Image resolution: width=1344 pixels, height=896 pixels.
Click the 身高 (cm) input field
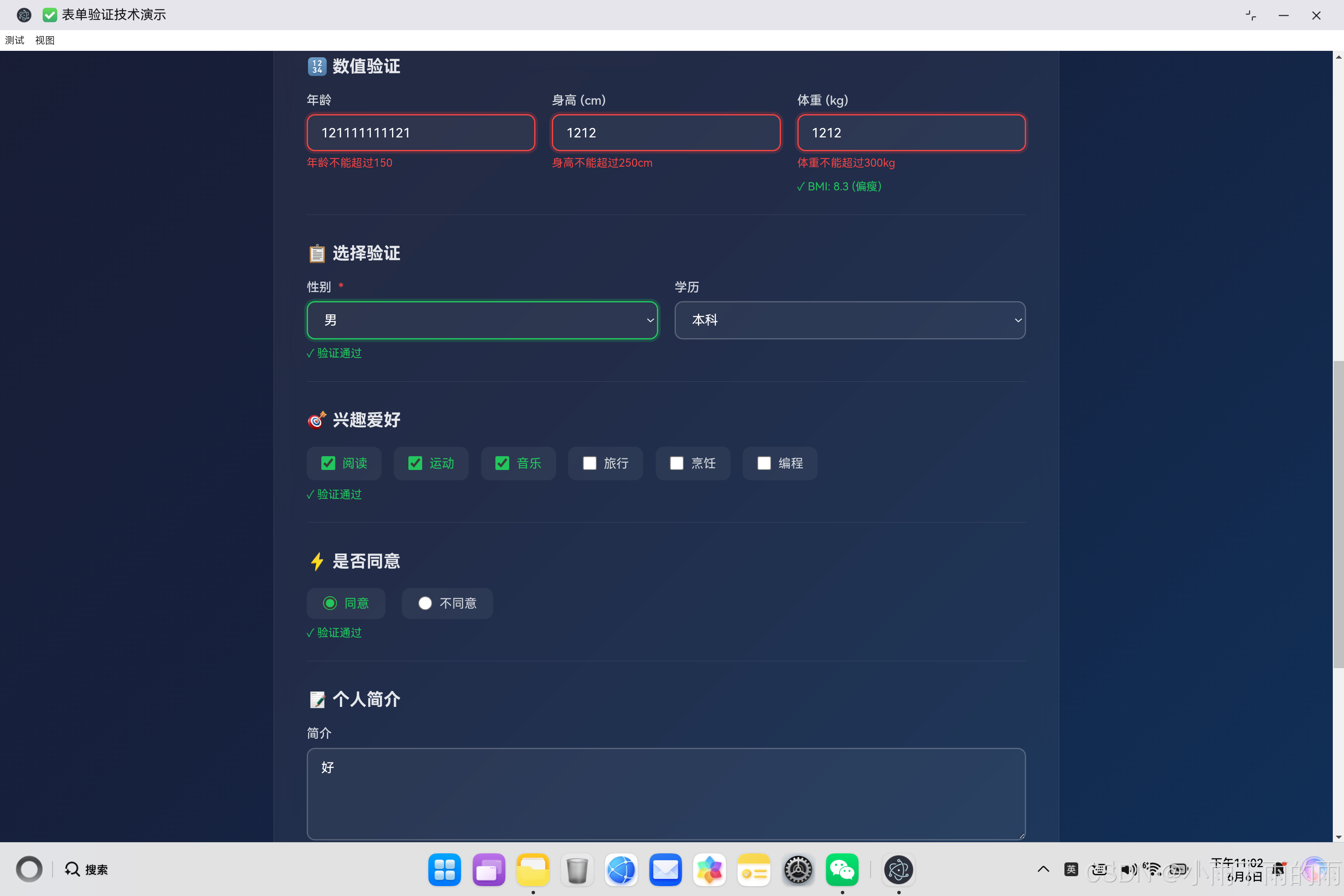666,133
